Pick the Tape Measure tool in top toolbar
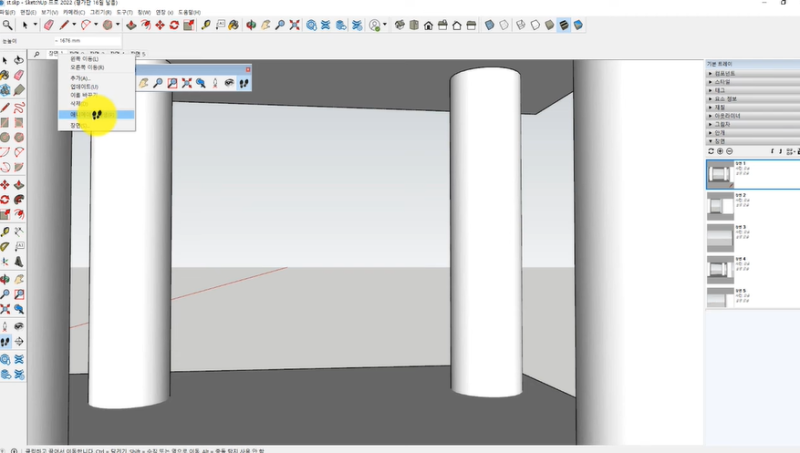 pos(206,25)
